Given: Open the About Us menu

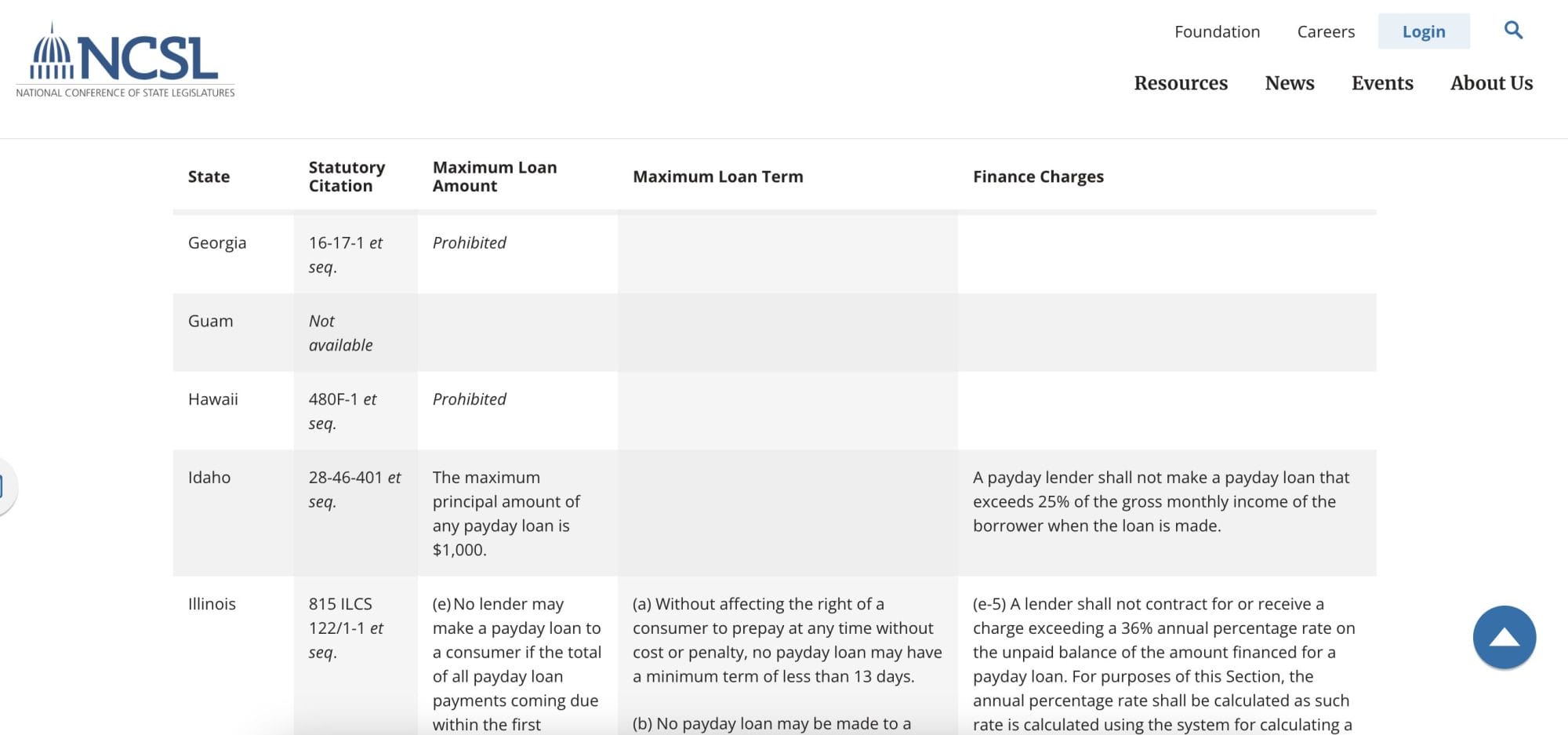Looking at the screenshot, I should [1491, 83].
